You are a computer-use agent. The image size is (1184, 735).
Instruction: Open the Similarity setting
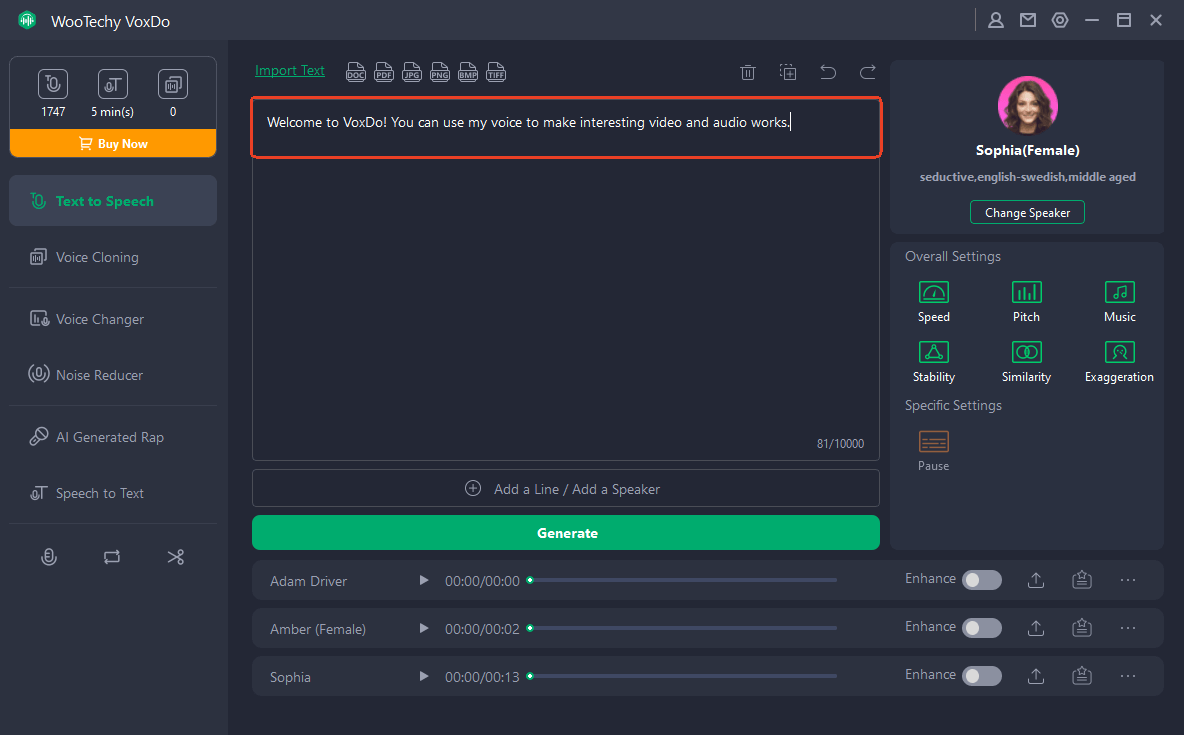coord(1026,352)
